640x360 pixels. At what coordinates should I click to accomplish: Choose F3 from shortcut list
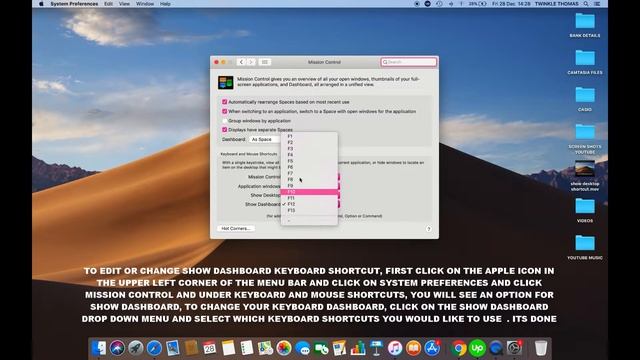click(x=309, y=149)
